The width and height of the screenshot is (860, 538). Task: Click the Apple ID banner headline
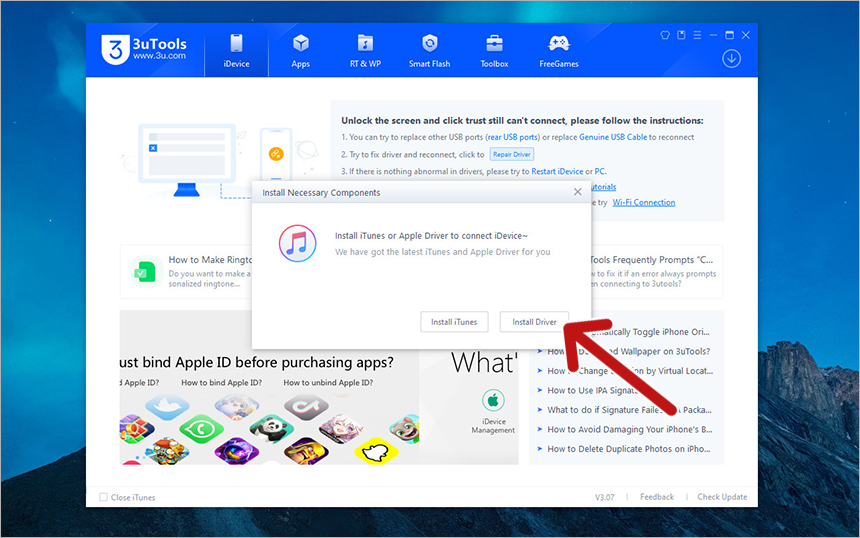[257, 363]
